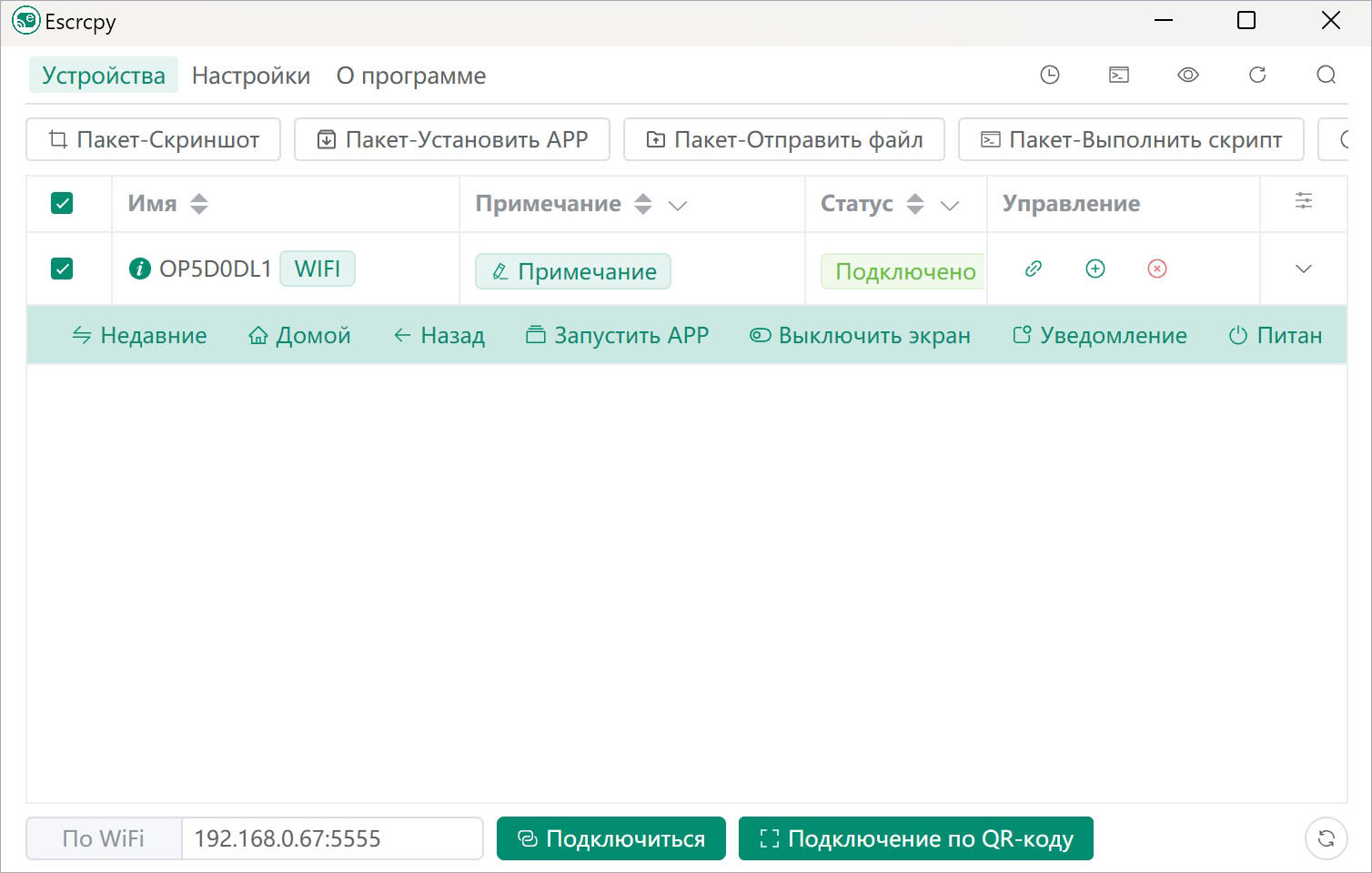This screenshot has width=1372, height=873.
Task: Click Пакет-Установить APP button
Action: (x=452, y=139)
